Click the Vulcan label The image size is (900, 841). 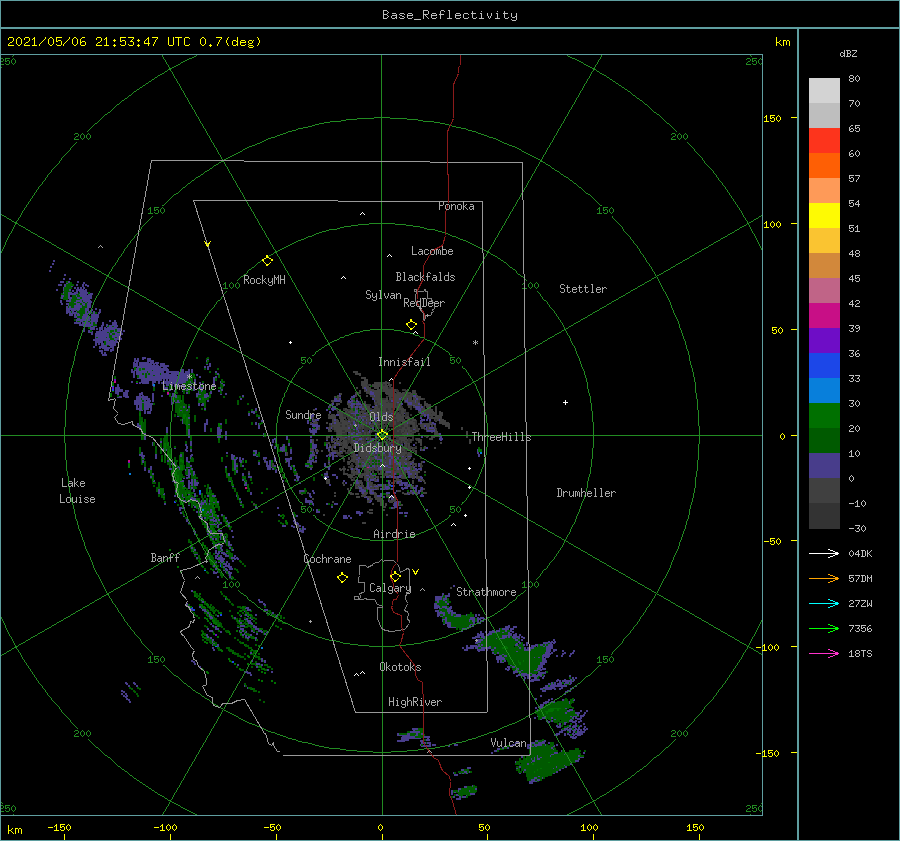(x=508, y=743)
